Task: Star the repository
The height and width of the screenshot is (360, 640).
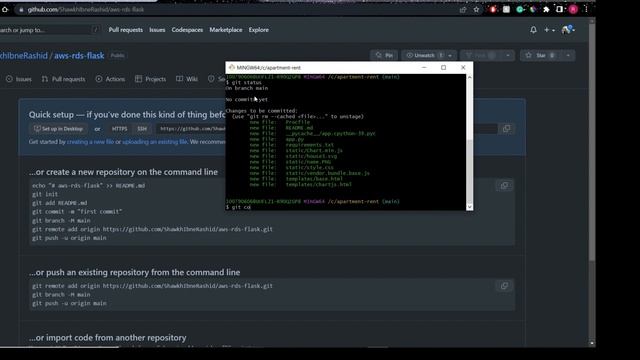Action: click(540, 56)
